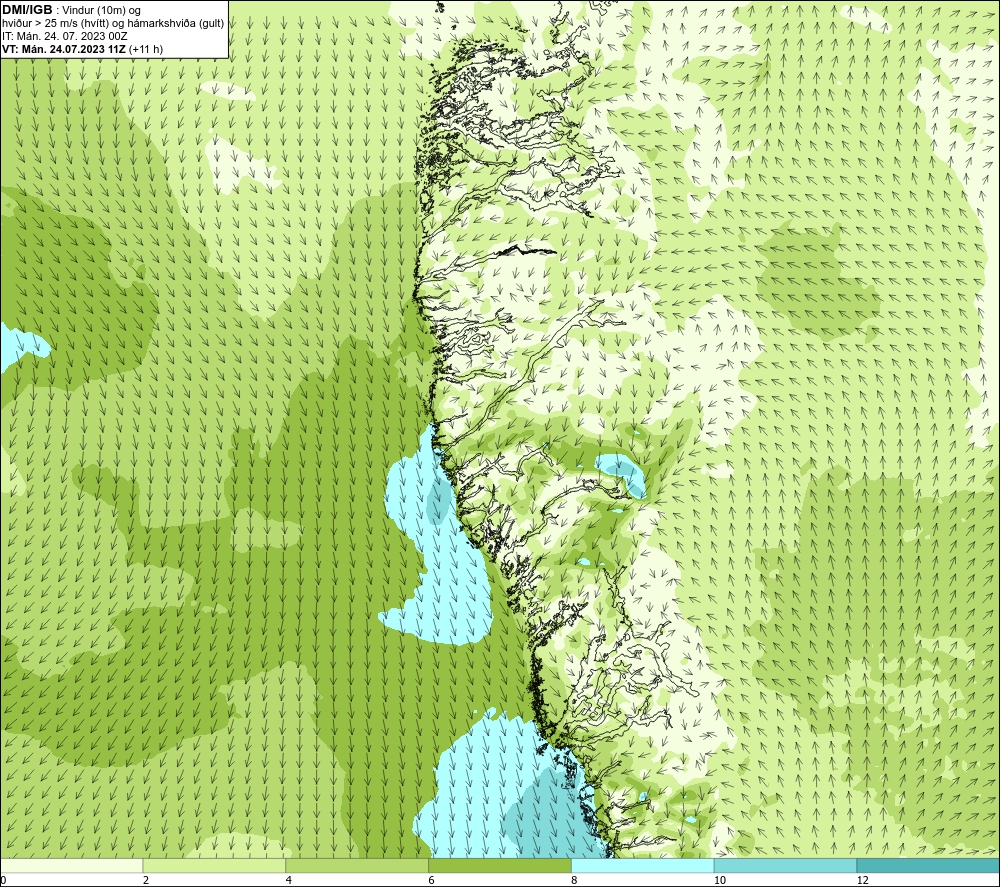Click the "4" label on the wind scale
The width and height of the screenshot is (1000, 887).
[x=289, y=880]
